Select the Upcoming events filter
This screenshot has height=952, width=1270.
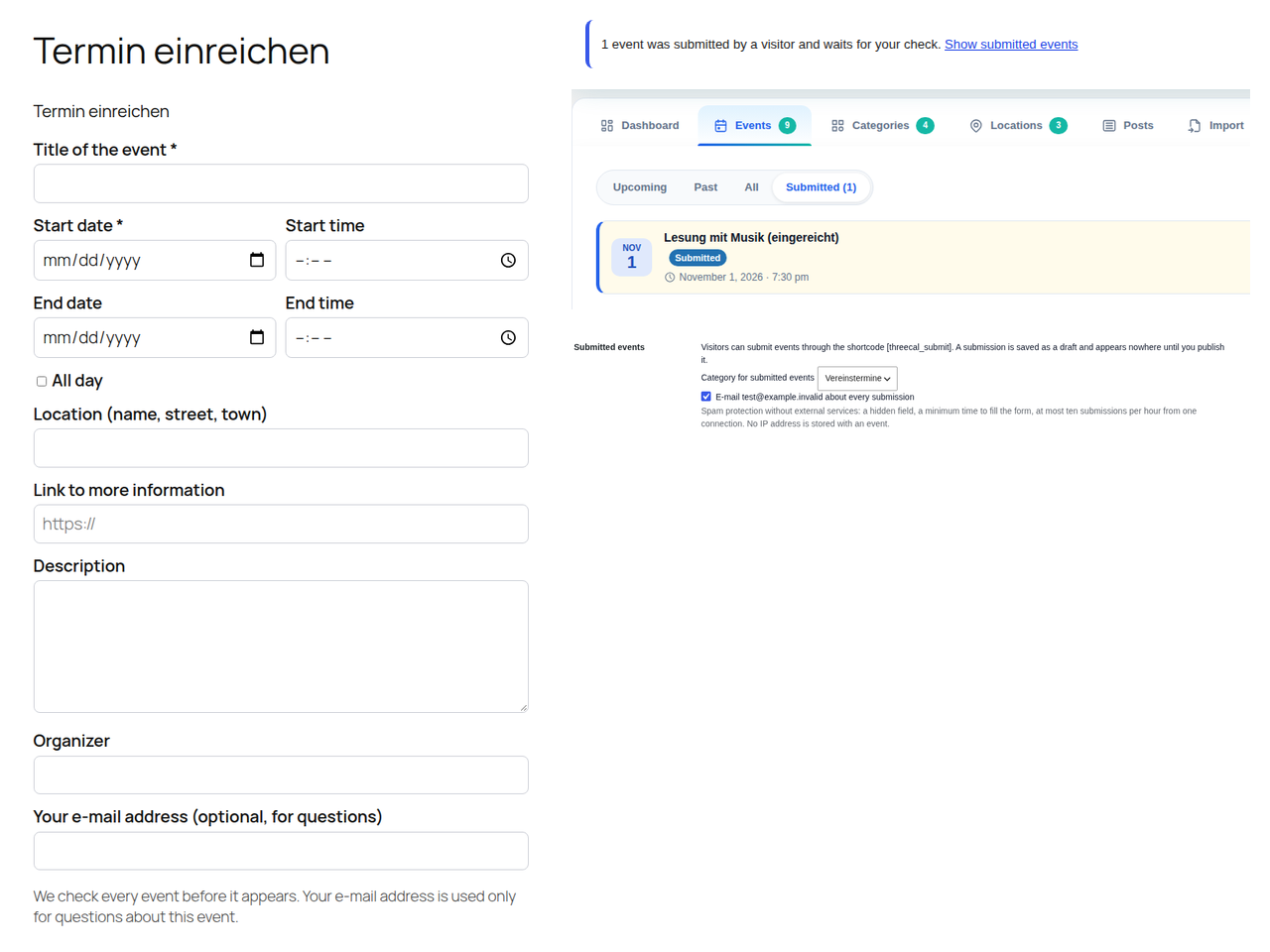(640, 187)
